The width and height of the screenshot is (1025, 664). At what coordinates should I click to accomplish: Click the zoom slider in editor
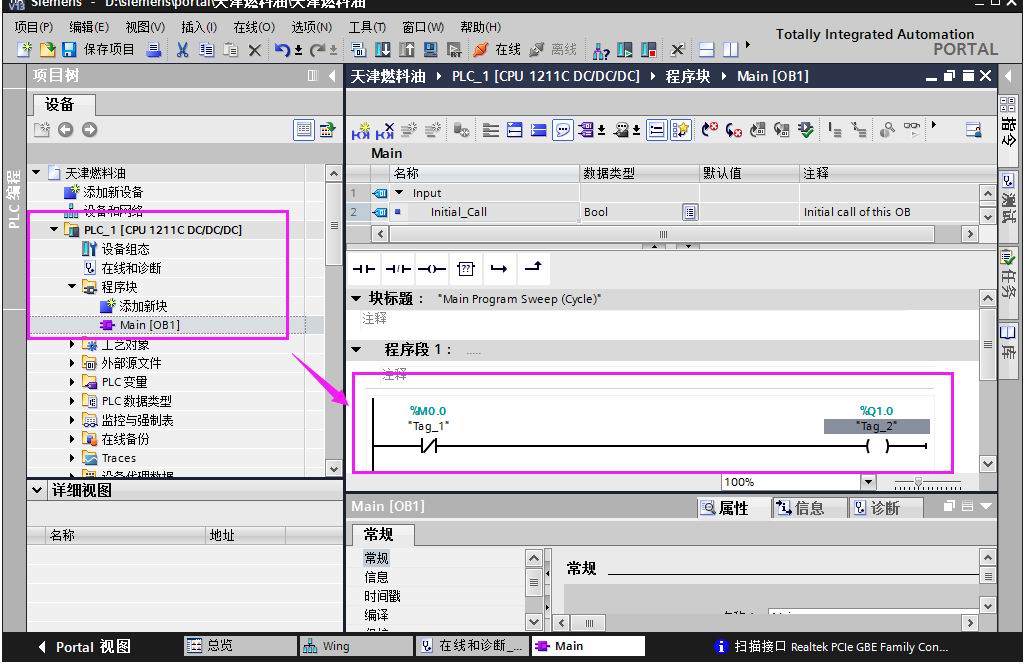pos(919,483)
